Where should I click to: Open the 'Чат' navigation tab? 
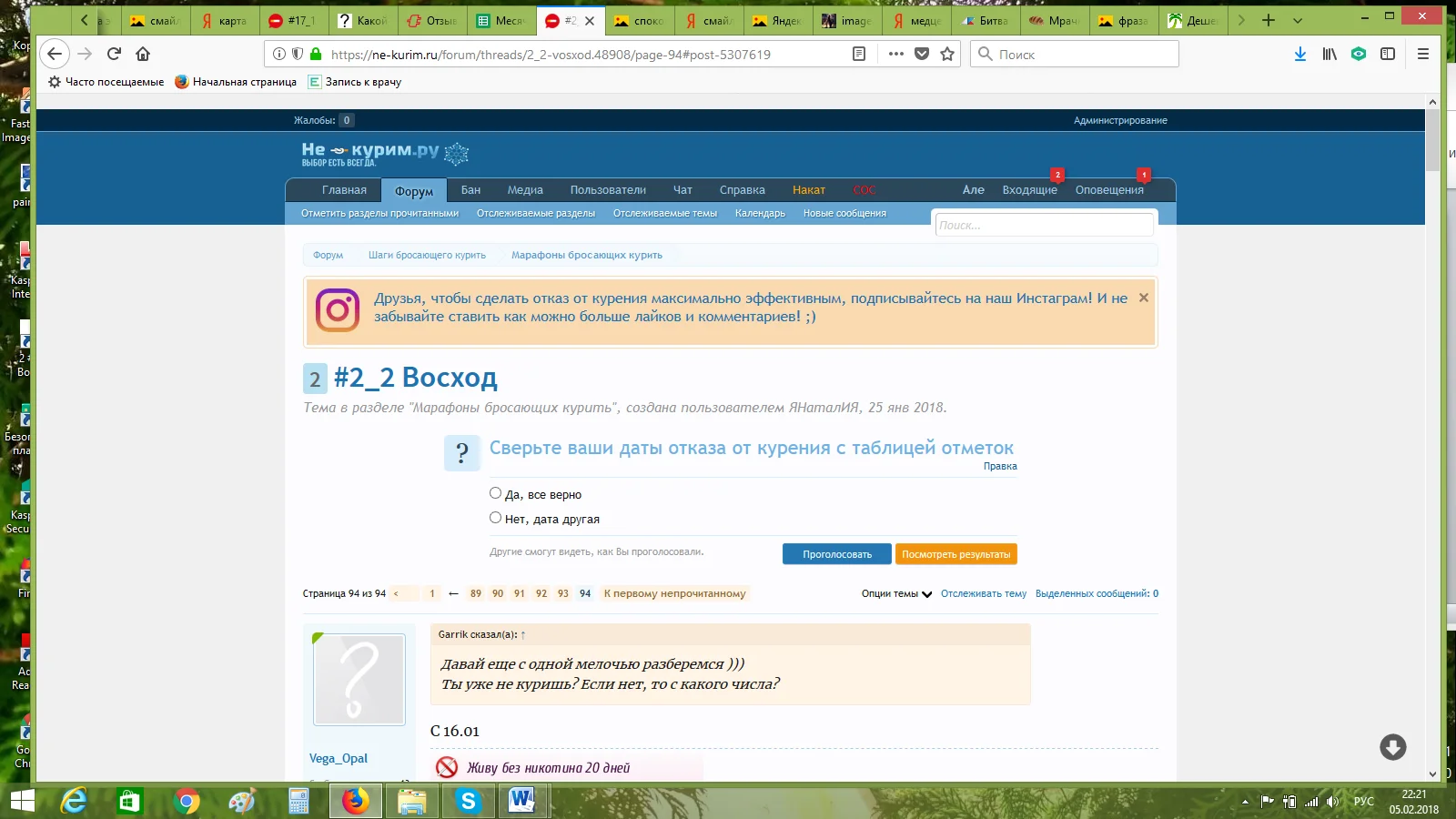[682, 190]
